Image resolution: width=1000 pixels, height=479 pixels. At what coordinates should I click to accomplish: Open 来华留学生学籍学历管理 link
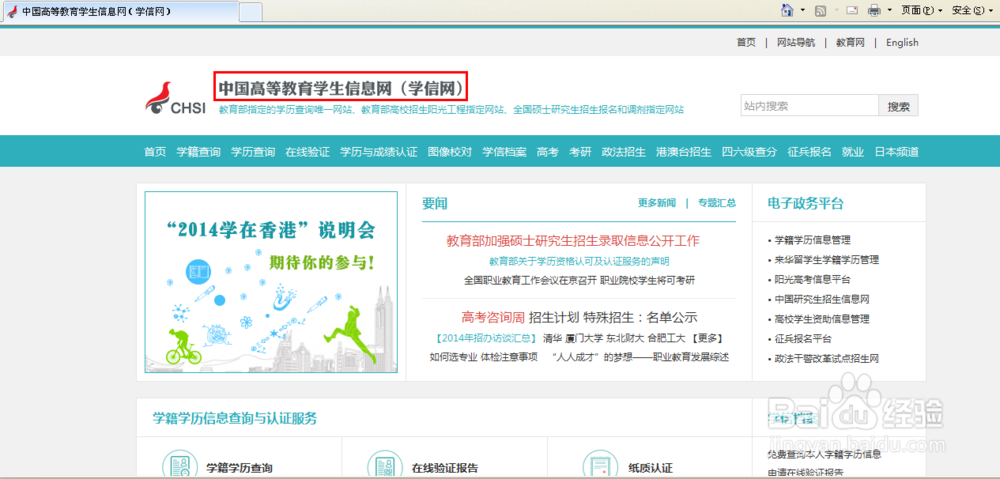tap(827, 260)
